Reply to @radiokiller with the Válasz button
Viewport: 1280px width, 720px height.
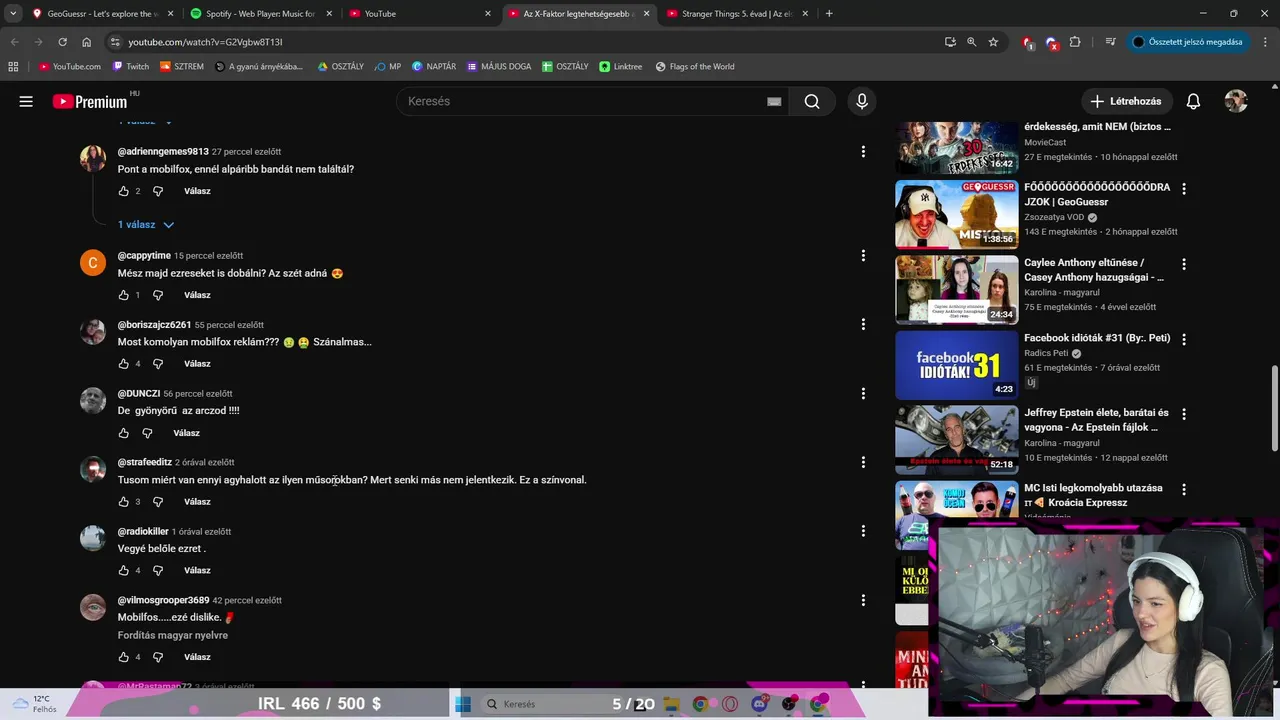[x=197, y=570]
